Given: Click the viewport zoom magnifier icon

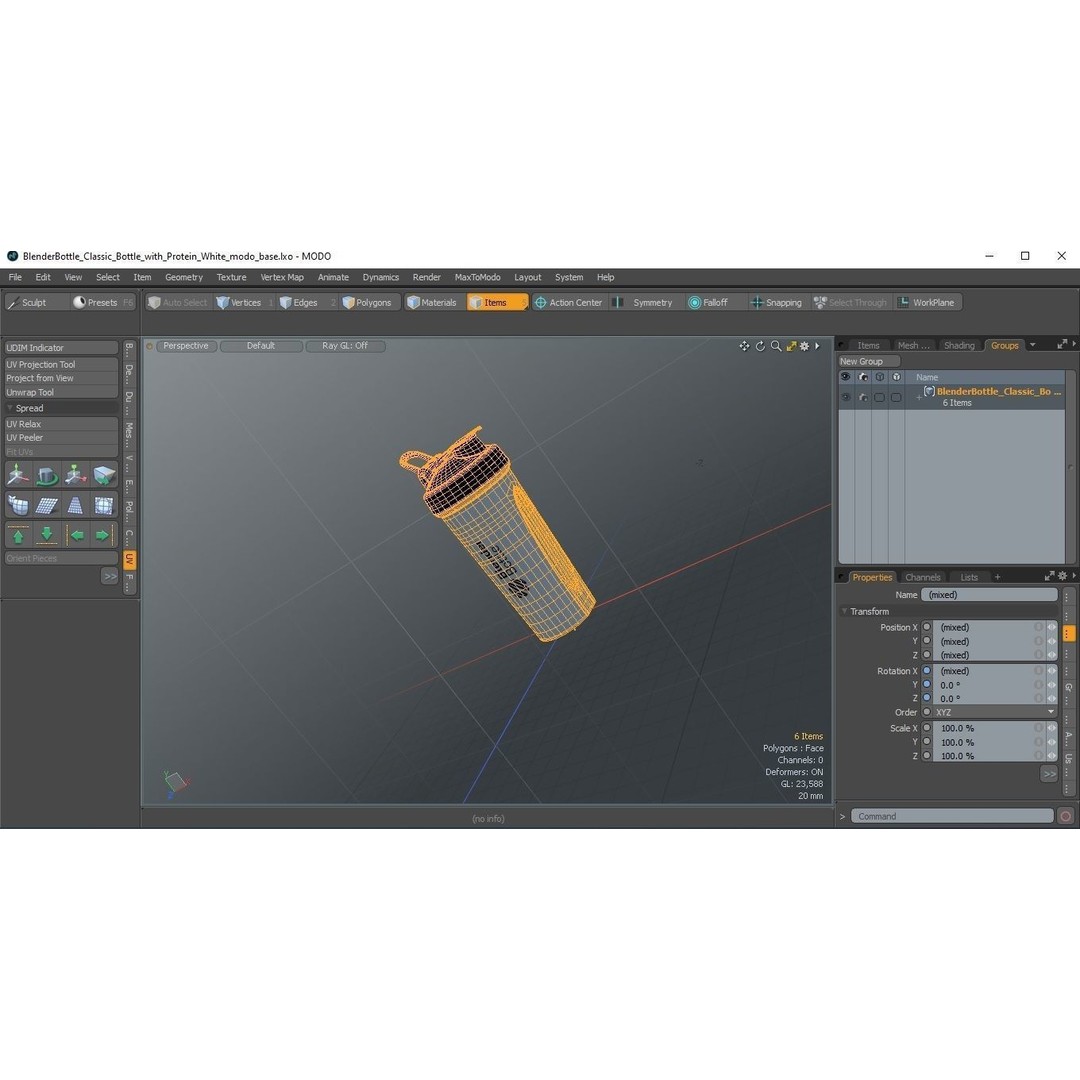Looking at the screenshot, I should (x=776, y=346).
